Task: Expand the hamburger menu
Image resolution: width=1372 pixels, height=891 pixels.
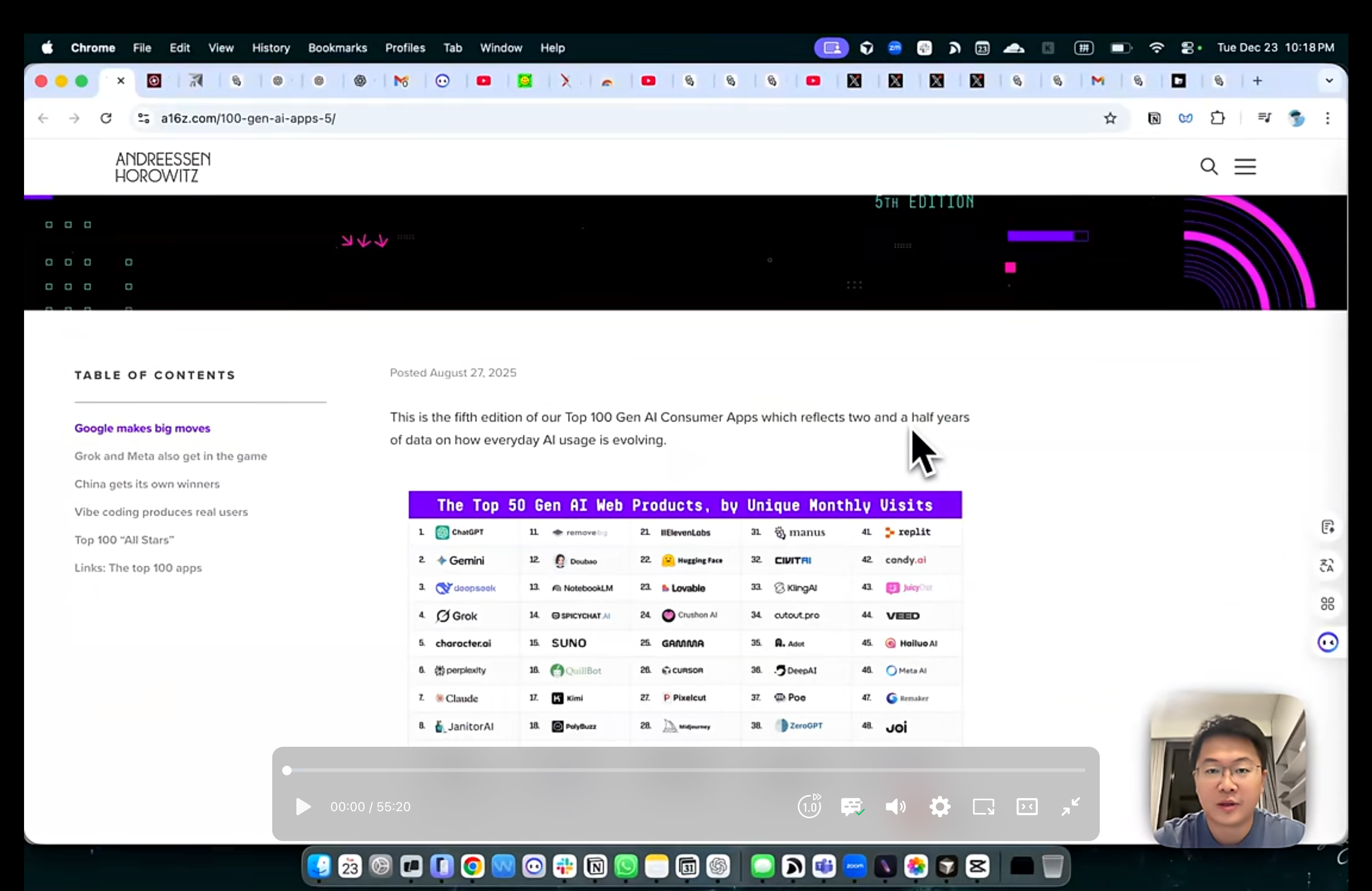Action: click(x=1245, y=166)
